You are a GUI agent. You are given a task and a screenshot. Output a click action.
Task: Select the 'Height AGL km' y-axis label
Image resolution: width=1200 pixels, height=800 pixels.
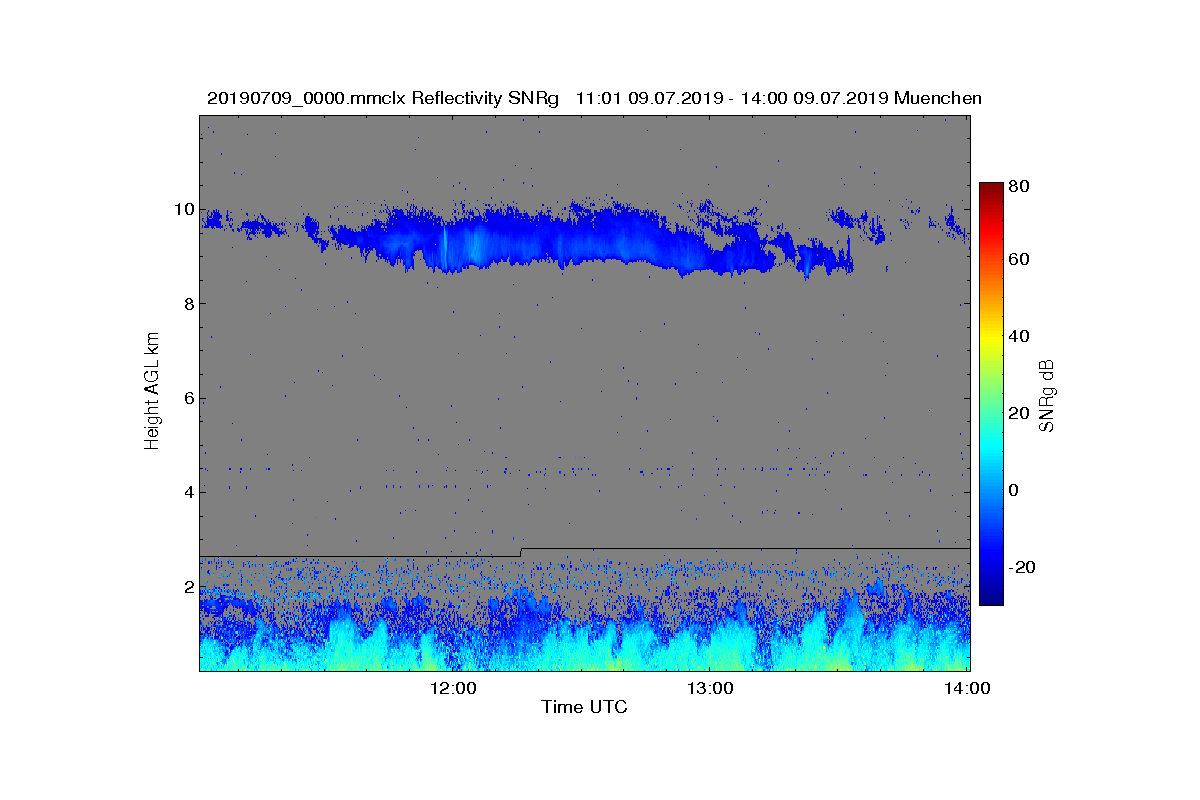(x=152, y=392)
